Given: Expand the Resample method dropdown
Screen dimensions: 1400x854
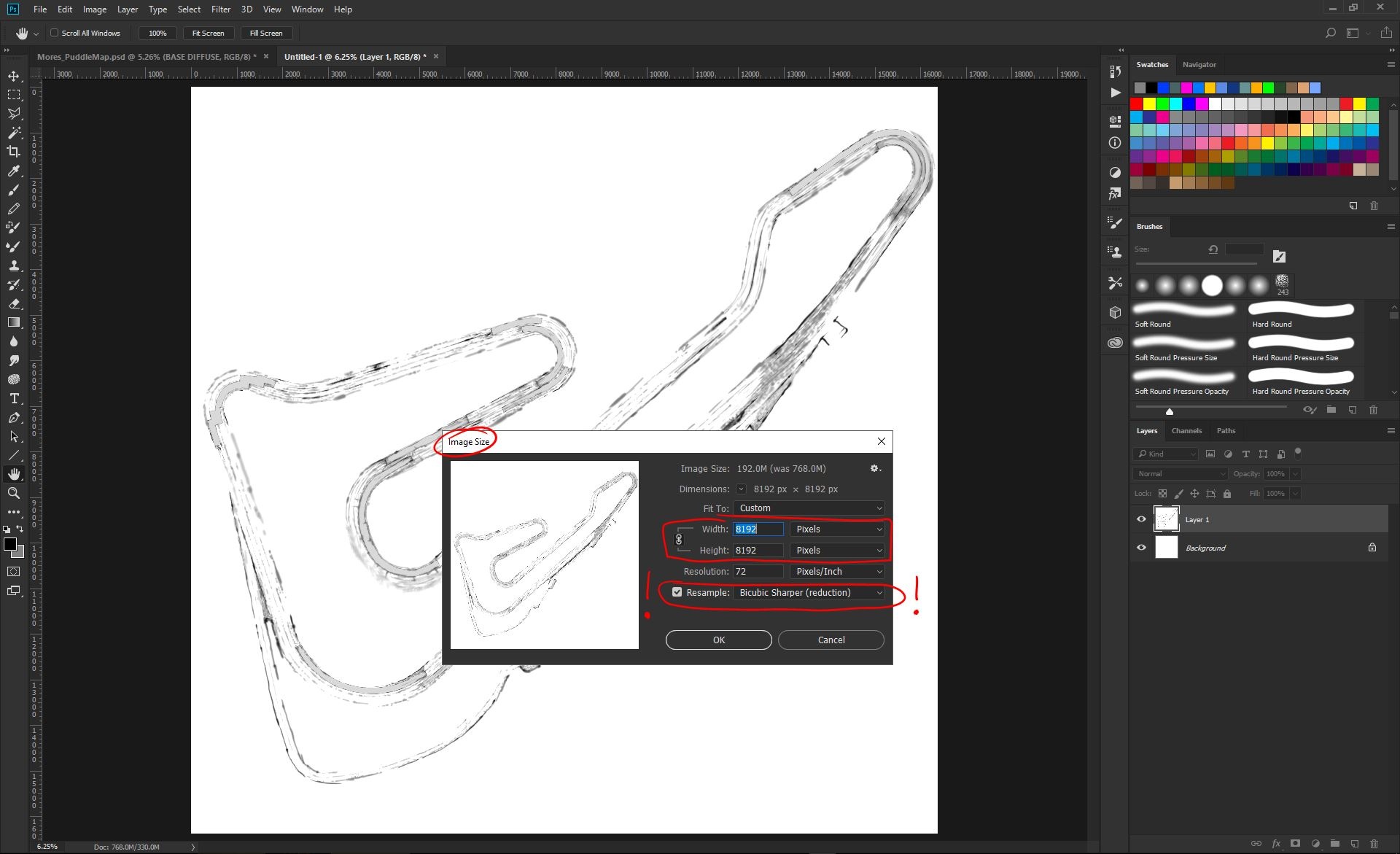Looking at the screenshot, I should (x=809, y=593).
